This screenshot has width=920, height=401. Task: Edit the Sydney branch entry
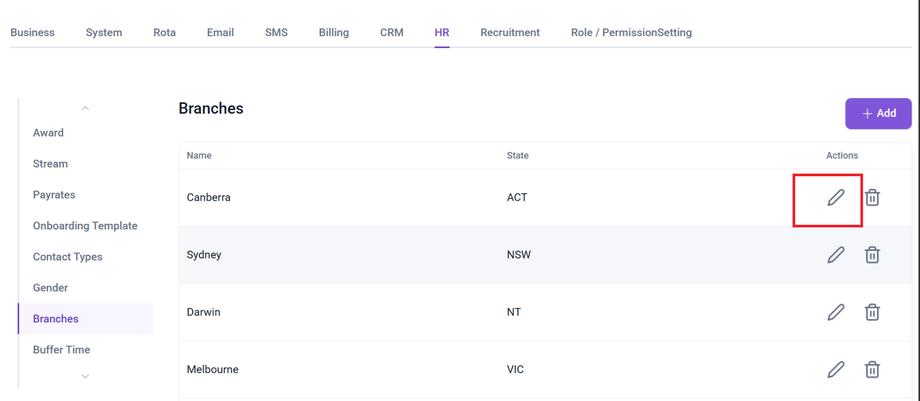(836, 255)
